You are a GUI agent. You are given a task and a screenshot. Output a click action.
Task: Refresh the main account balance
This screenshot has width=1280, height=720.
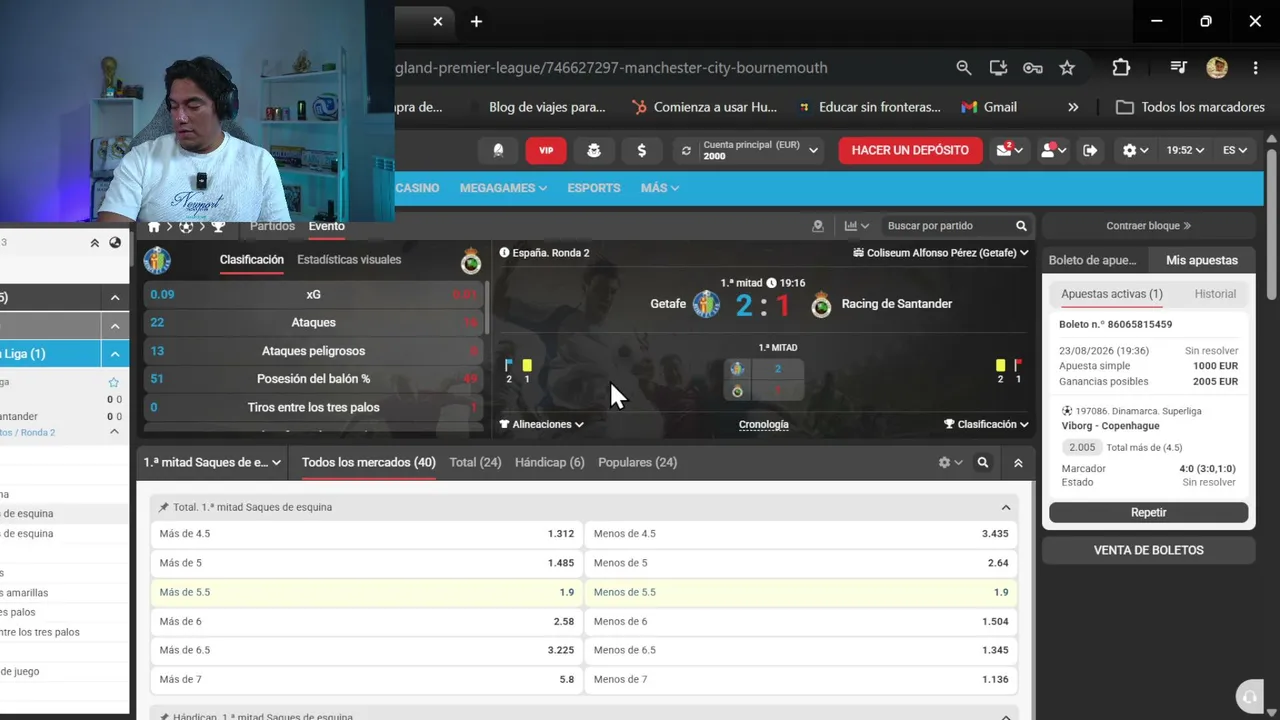click(x=686, y=151)
